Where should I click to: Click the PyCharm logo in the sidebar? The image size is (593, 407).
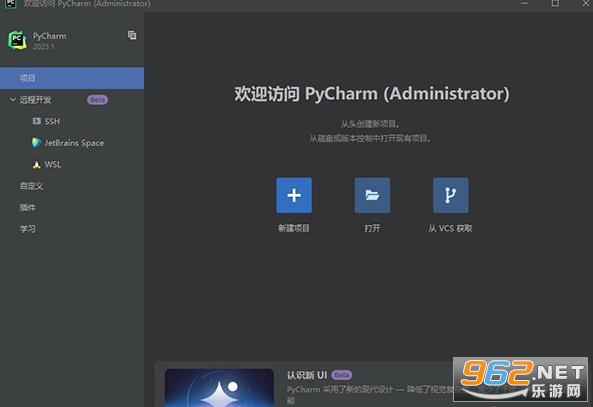pos(17,40)
